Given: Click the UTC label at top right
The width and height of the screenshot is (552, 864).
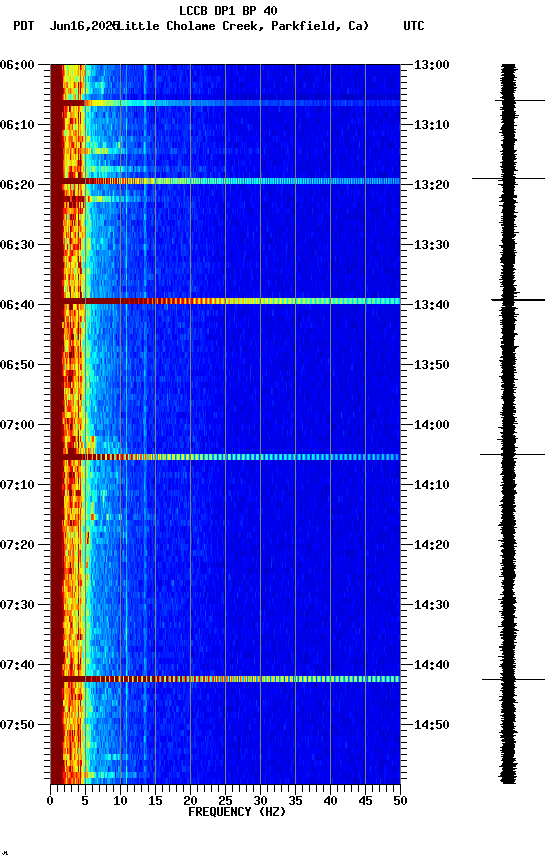Looking at the screenshot, I should pos(414,26).
